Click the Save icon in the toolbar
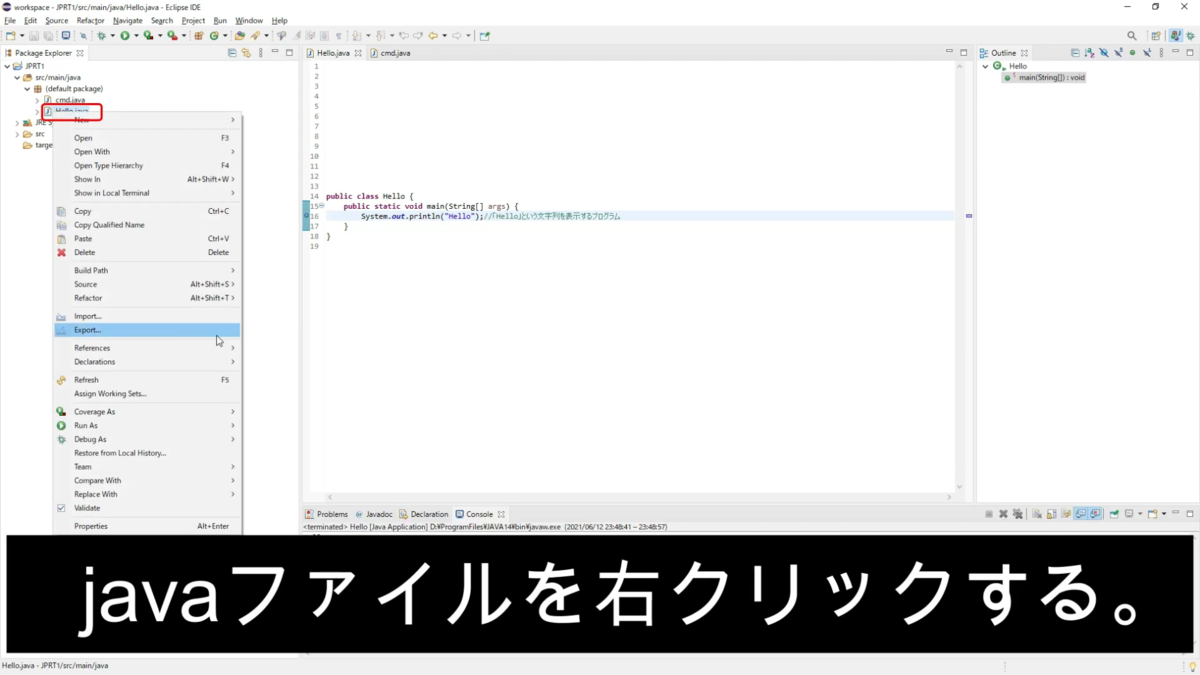Viewport: 1200px width, 675px height. pyautogui.click(x=34, y=35)
